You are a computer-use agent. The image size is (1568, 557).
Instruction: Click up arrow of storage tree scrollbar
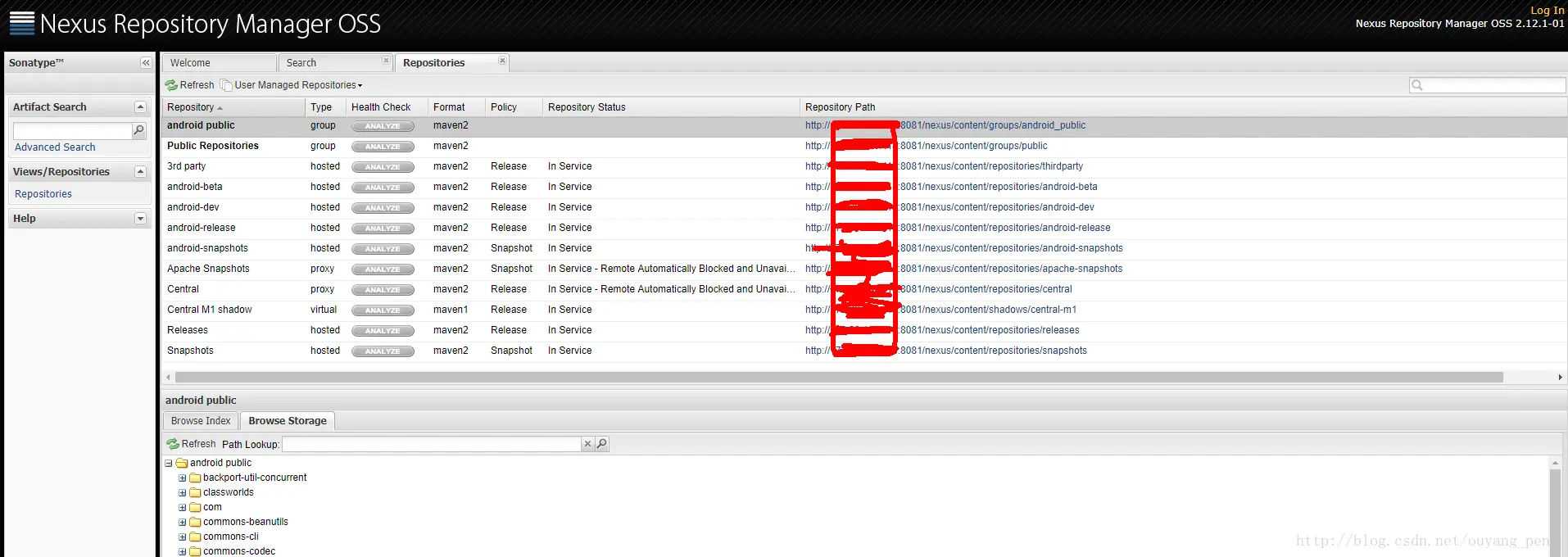(x=1555, y=464)
